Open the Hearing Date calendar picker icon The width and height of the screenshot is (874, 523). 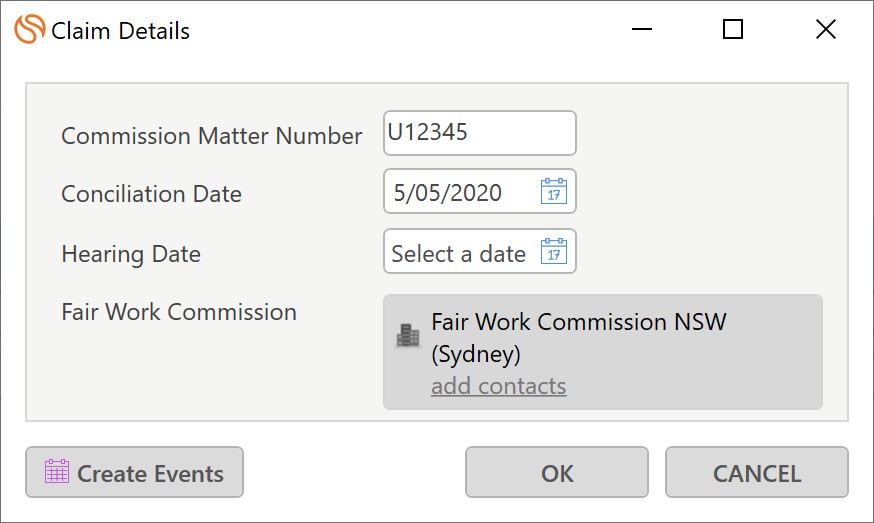pyautogui.click(x=553, y=251)
